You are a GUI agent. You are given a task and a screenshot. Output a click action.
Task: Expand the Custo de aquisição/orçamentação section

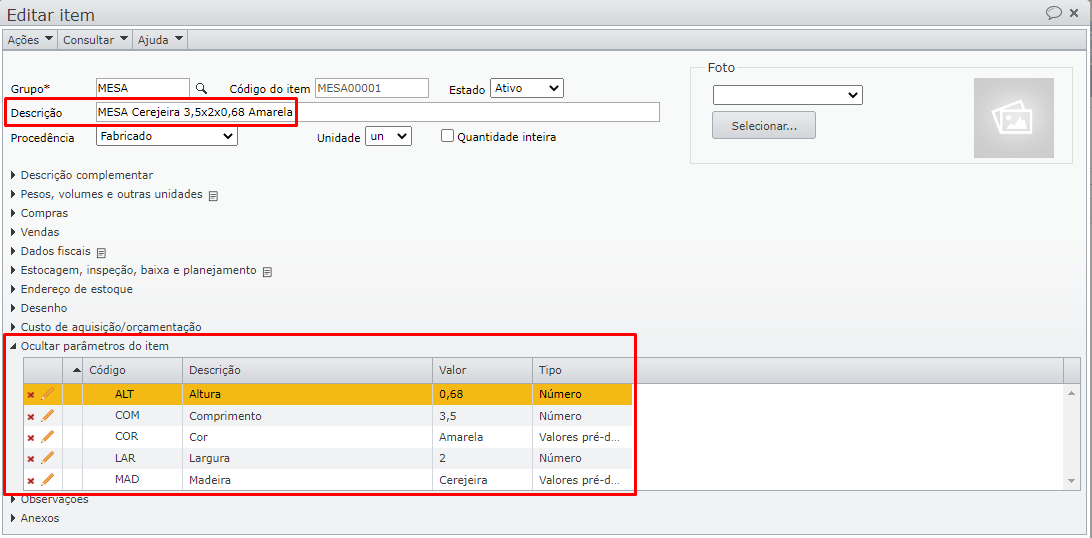pyautogui.click(x=106, y=326)
